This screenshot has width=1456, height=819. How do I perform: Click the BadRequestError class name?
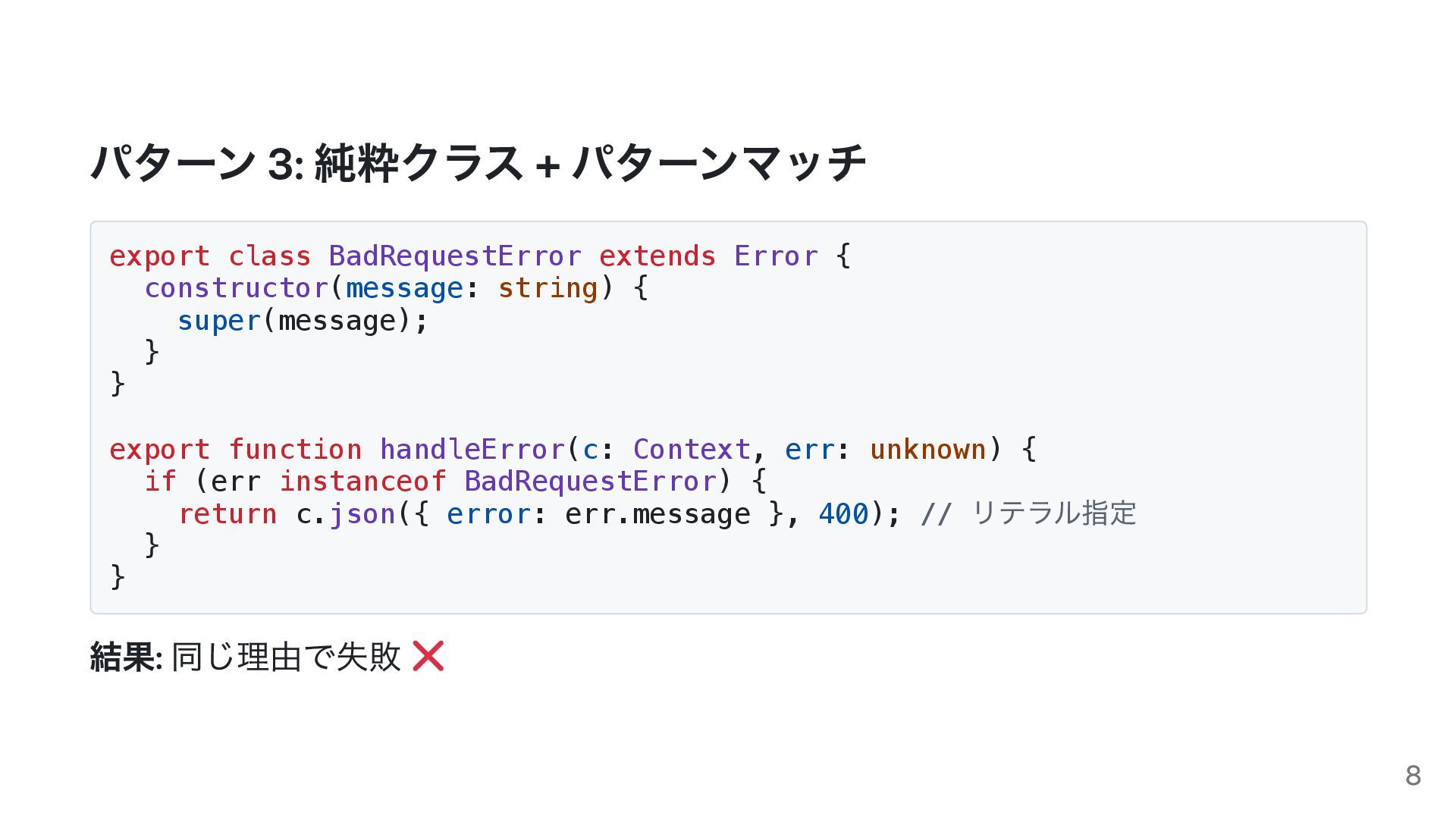(455, 256)
